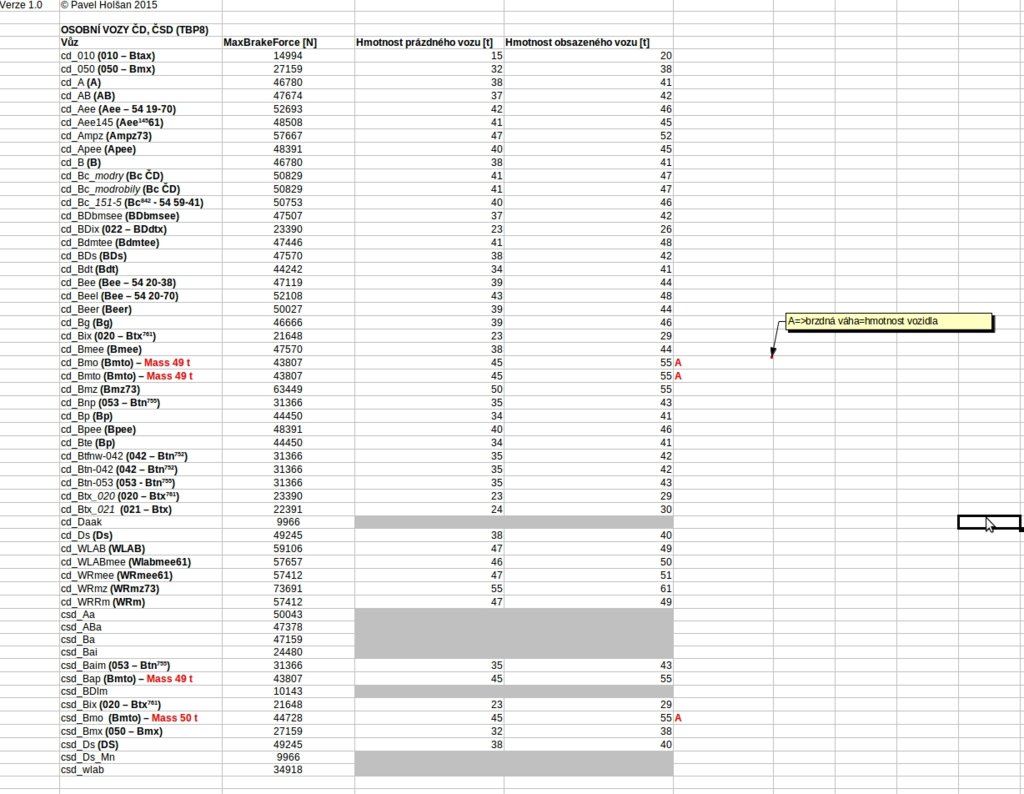The image size is (1024, 794).
Task: Select the value 63449
Action: point(288,389)
